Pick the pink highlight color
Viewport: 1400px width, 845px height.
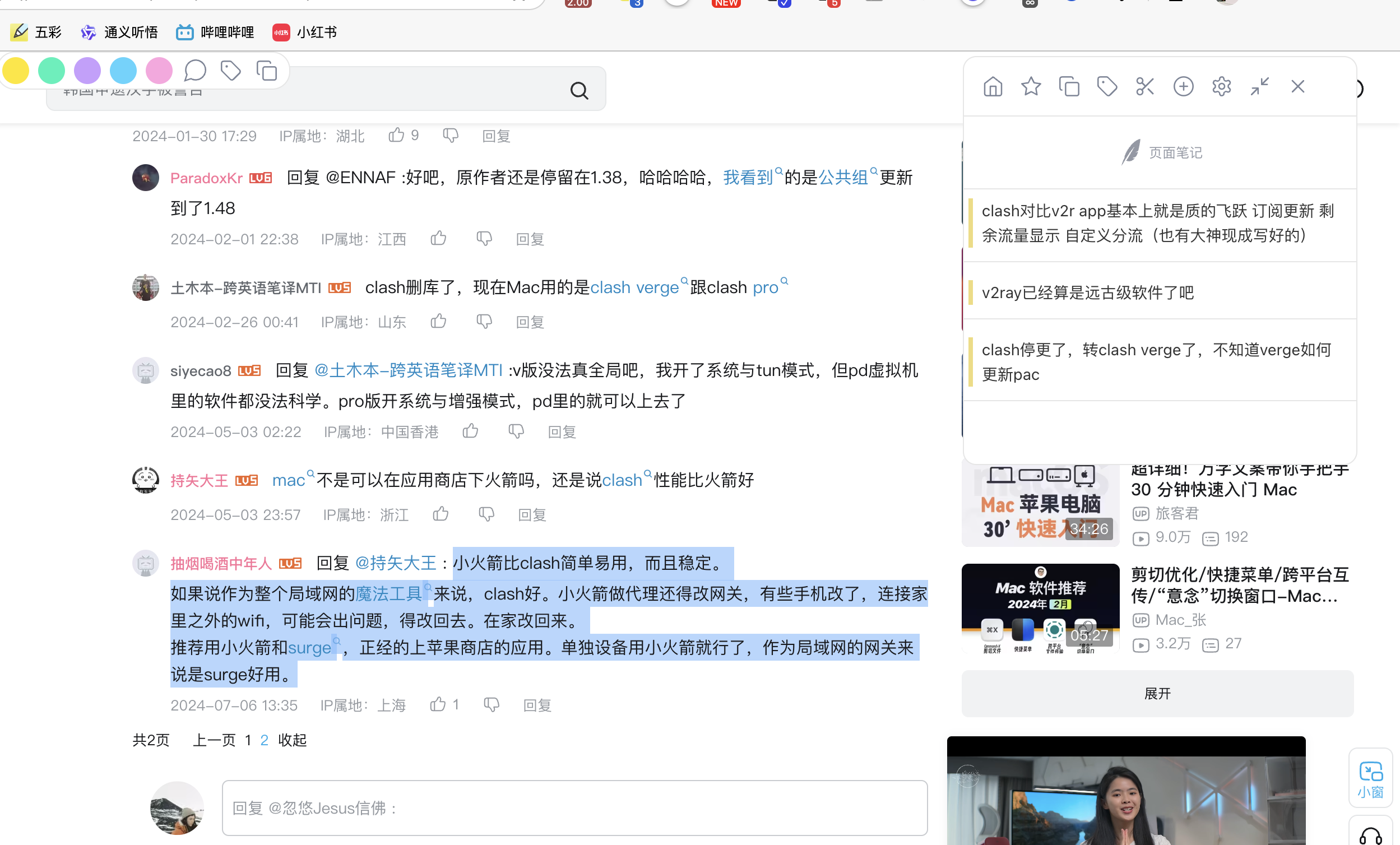(159, 71)
